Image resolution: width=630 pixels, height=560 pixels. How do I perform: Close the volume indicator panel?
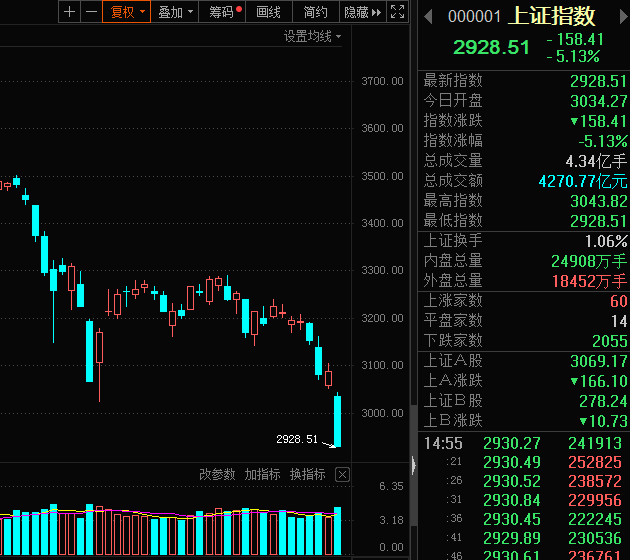pos(342,475)
